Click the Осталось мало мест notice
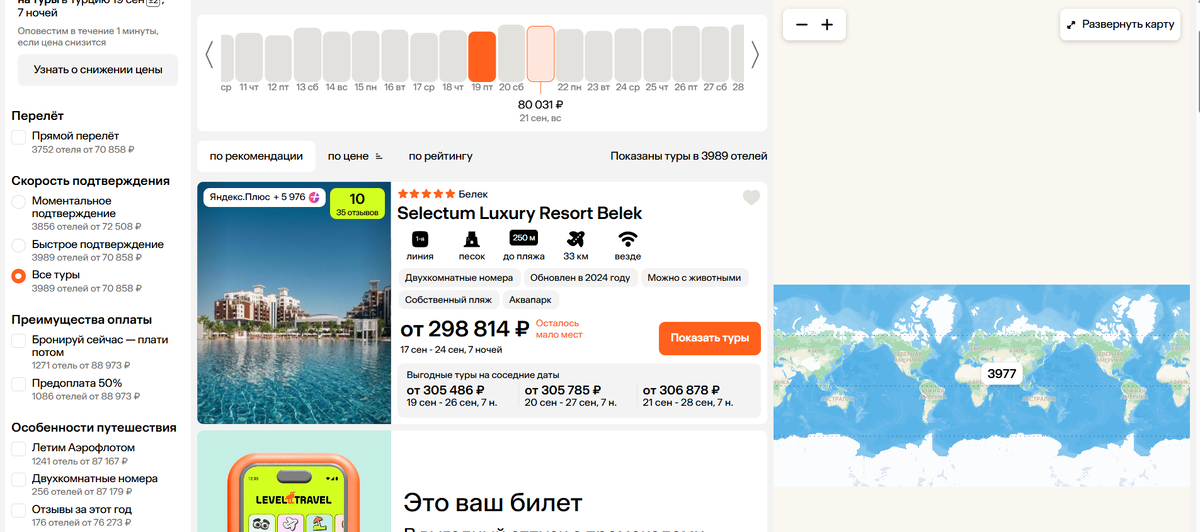The image size is (1200, 532). click(558, 329)
